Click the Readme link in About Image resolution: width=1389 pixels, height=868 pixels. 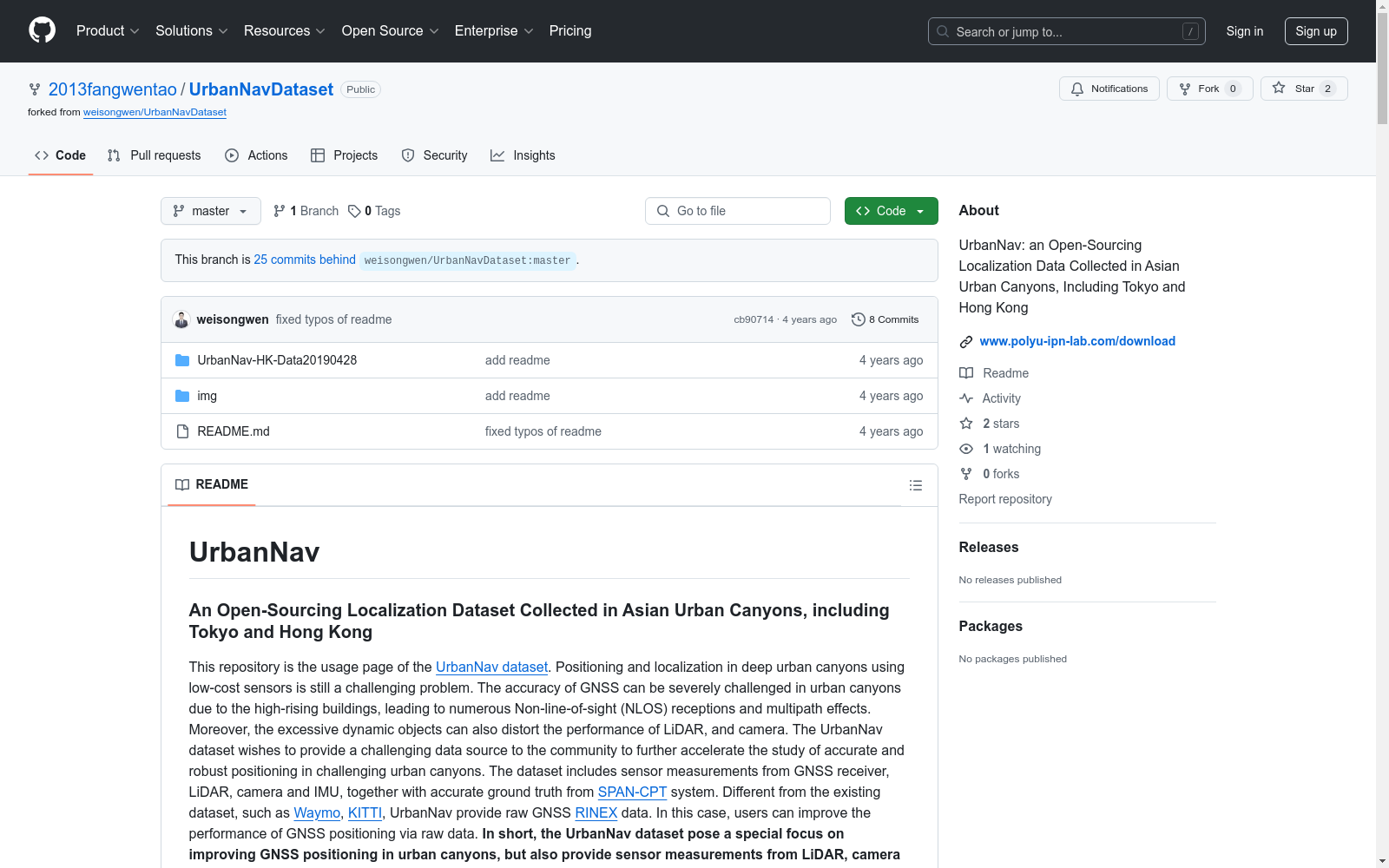click(x=994, y=373)
